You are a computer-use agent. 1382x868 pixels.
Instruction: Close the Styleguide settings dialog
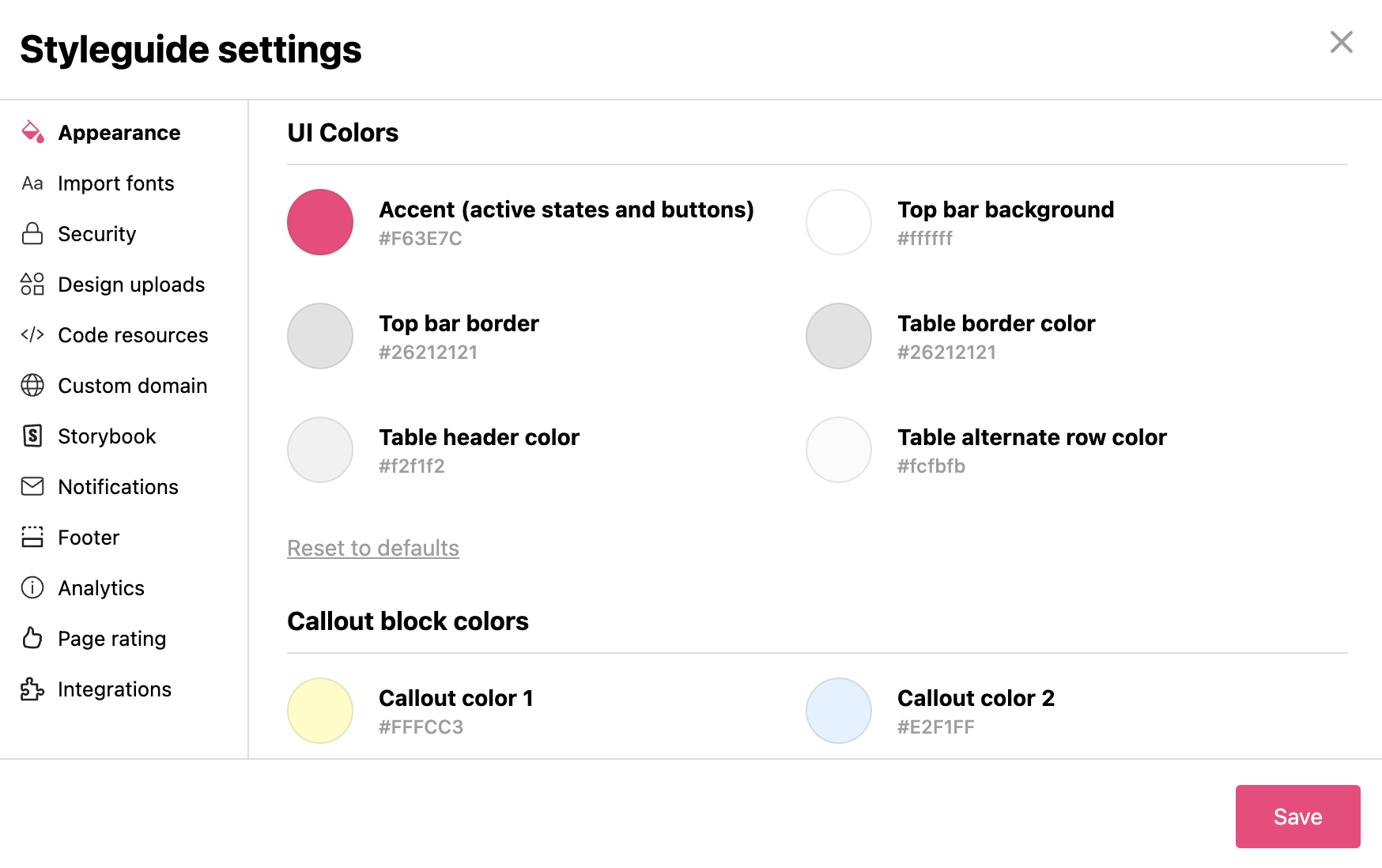1341,43
